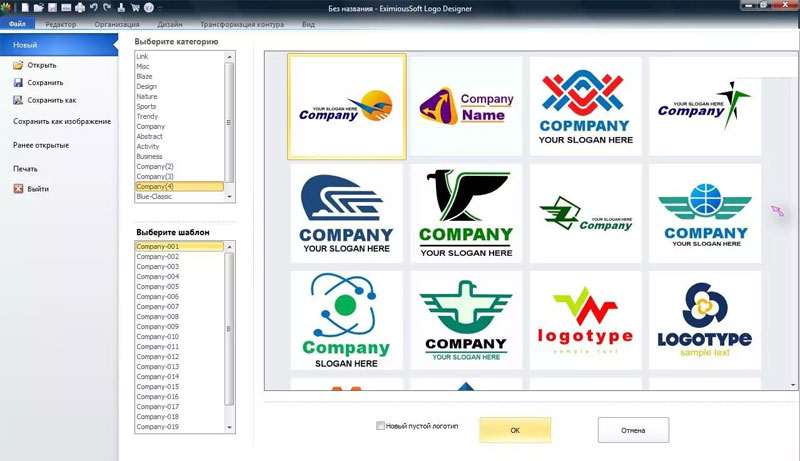Click disk icon next to Сохранить

tap(18, 83)
